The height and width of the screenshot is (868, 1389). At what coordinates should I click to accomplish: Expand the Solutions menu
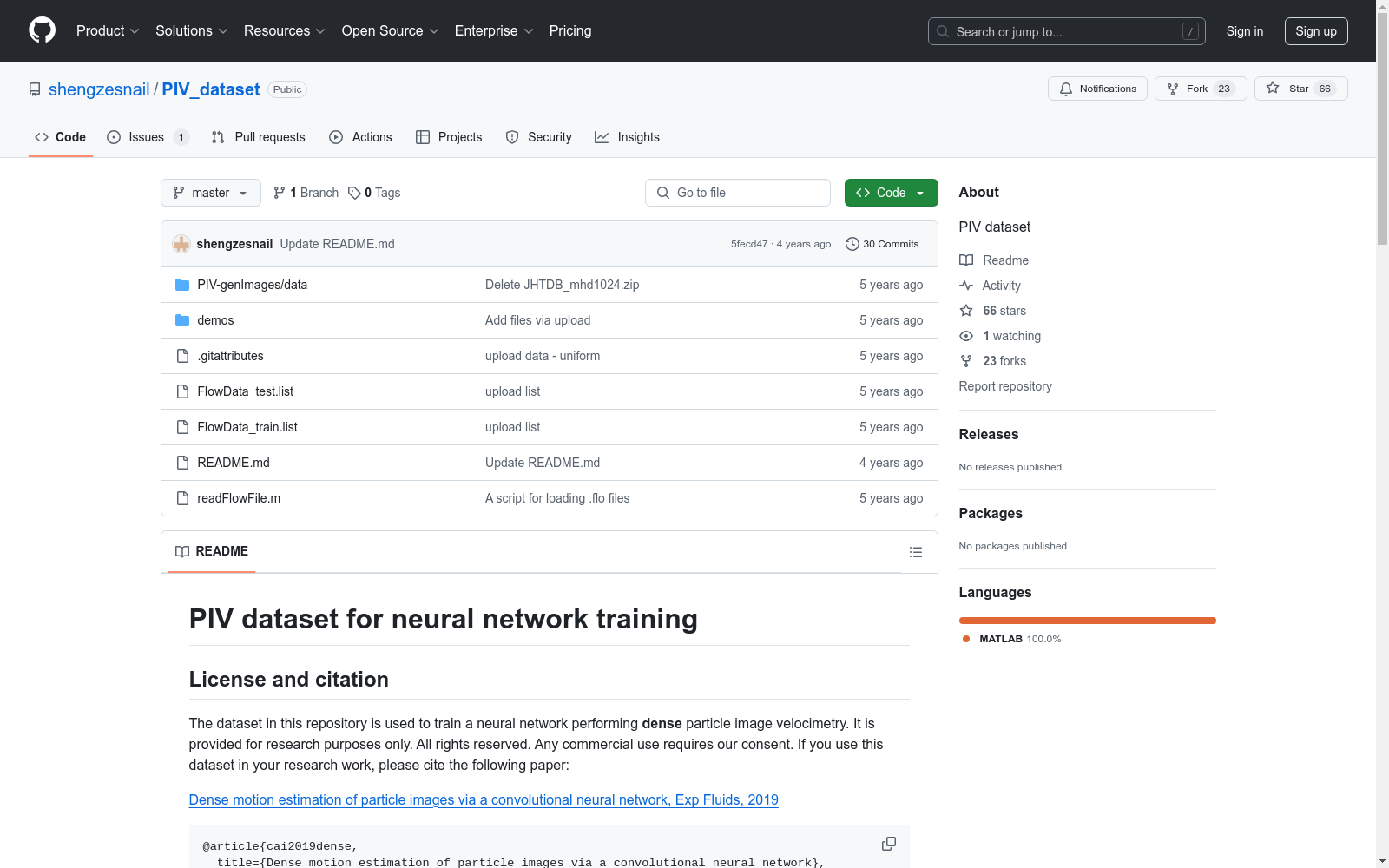coord(192,30)
